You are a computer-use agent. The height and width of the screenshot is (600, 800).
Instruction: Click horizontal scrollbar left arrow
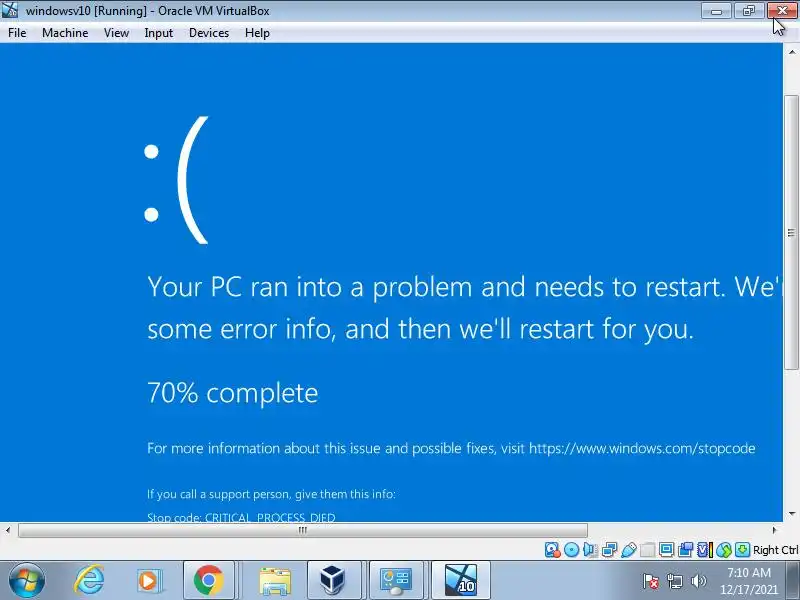(8, 530)
